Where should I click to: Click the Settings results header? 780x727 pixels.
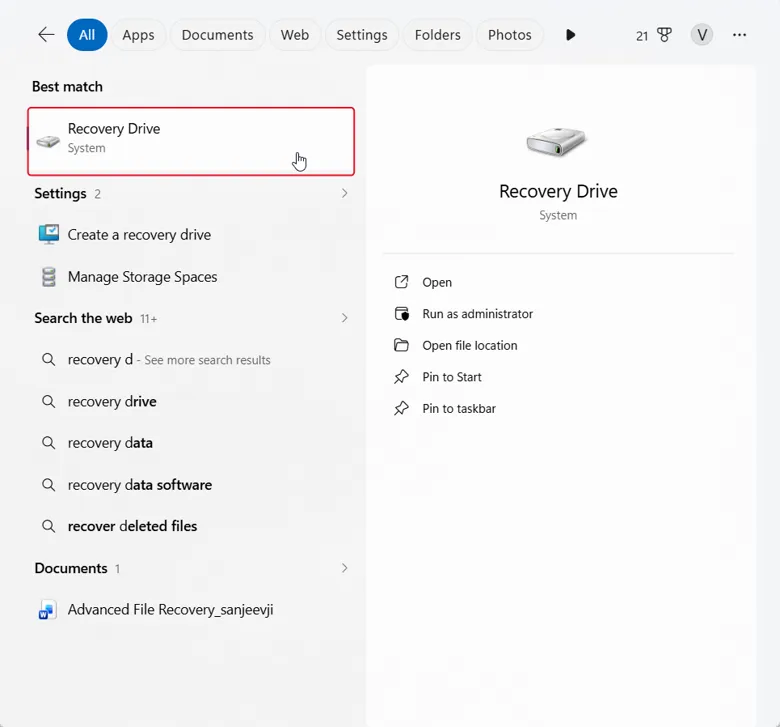click(x=60, y=193)
